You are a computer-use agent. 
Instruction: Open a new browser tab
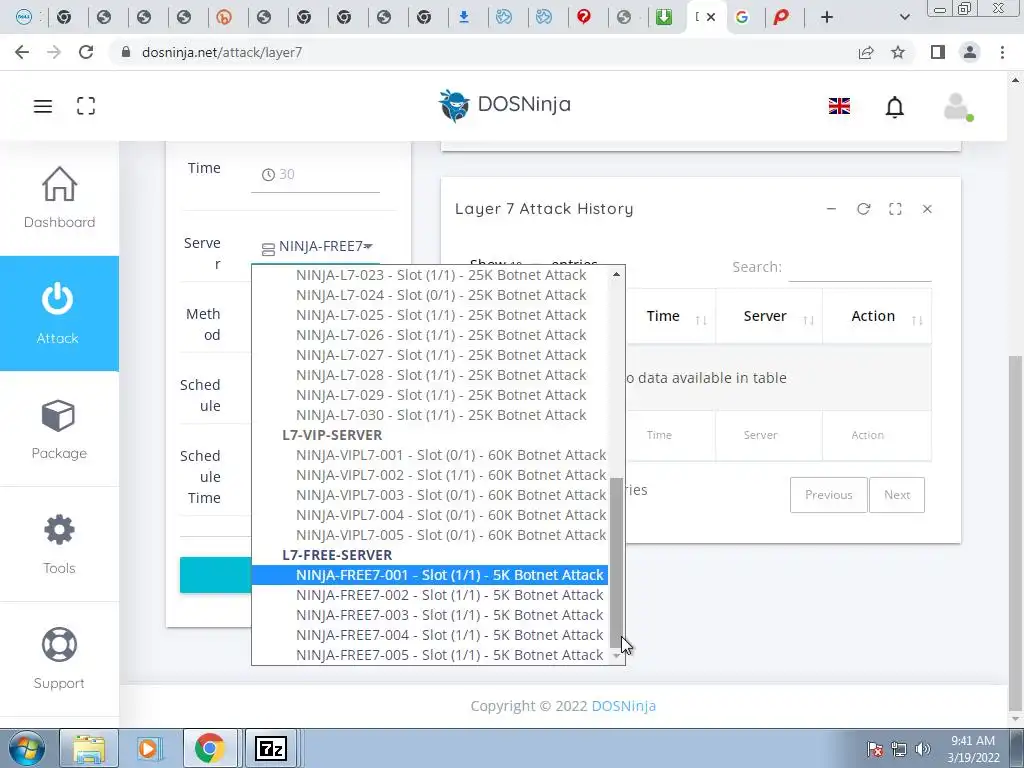pyautogui.click(x=827, y=18)
